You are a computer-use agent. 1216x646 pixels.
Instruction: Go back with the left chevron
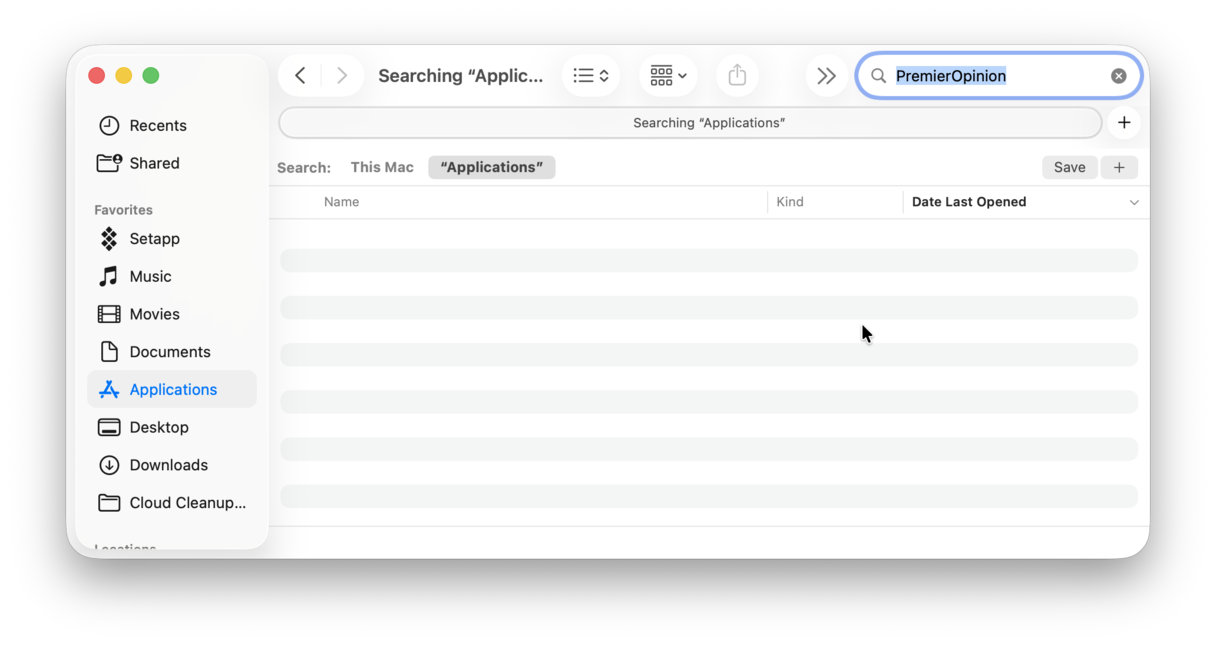[300, 76]
